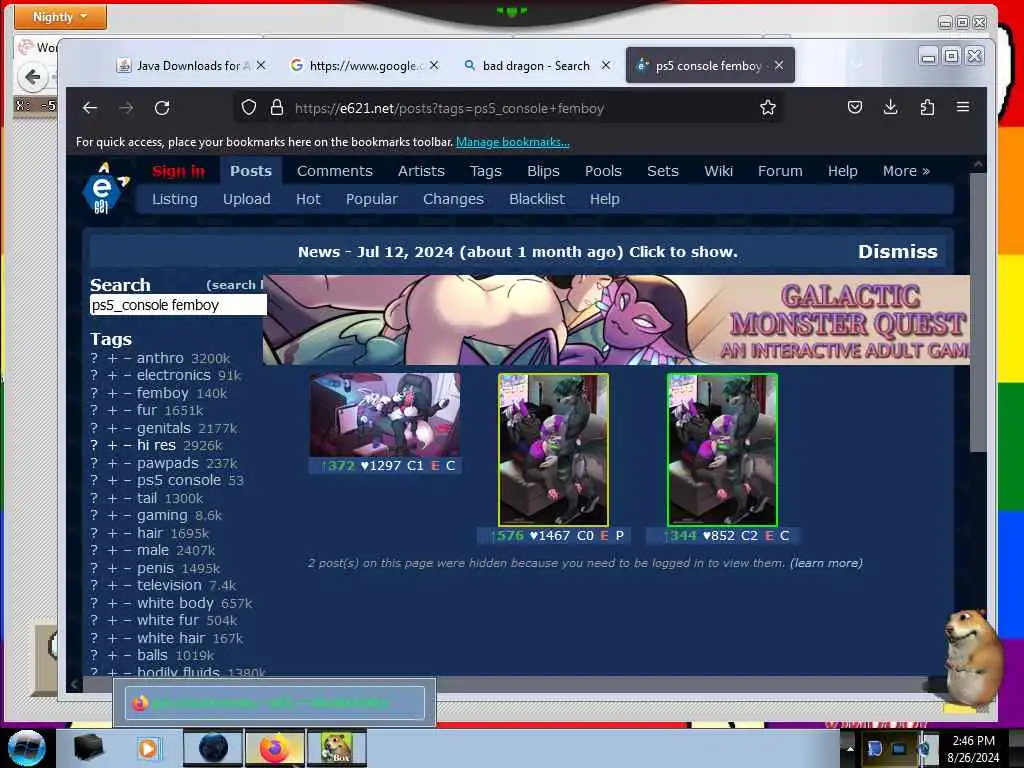Screen dimensions: 1024x768
Task: Open the wiki question mark for anthro
Action: point(94,359)
